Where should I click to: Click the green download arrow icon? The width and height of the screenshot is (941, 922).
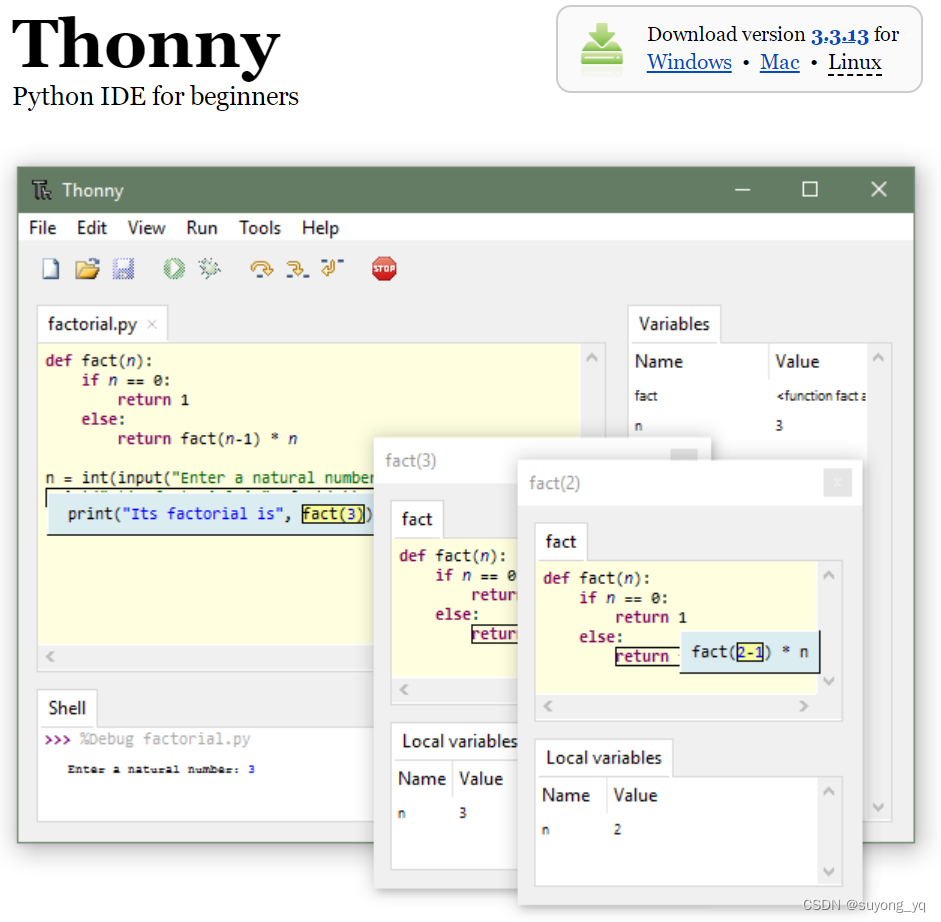pyautogui.click(x=601, y=44)
